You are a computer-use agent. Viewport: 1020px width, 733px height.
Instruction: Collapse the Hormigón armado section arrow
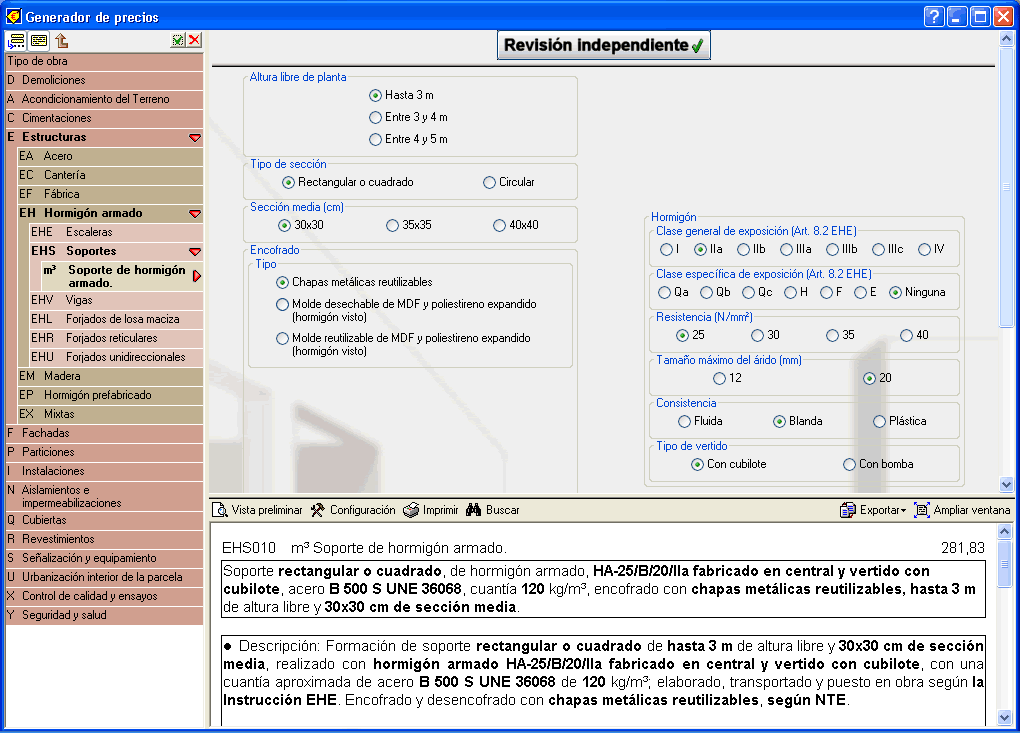195,214
